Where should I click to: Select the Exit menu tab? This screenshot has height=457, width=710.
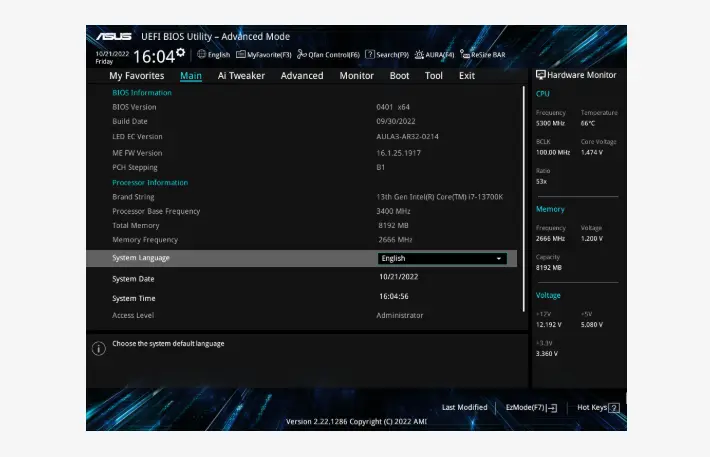467,76
